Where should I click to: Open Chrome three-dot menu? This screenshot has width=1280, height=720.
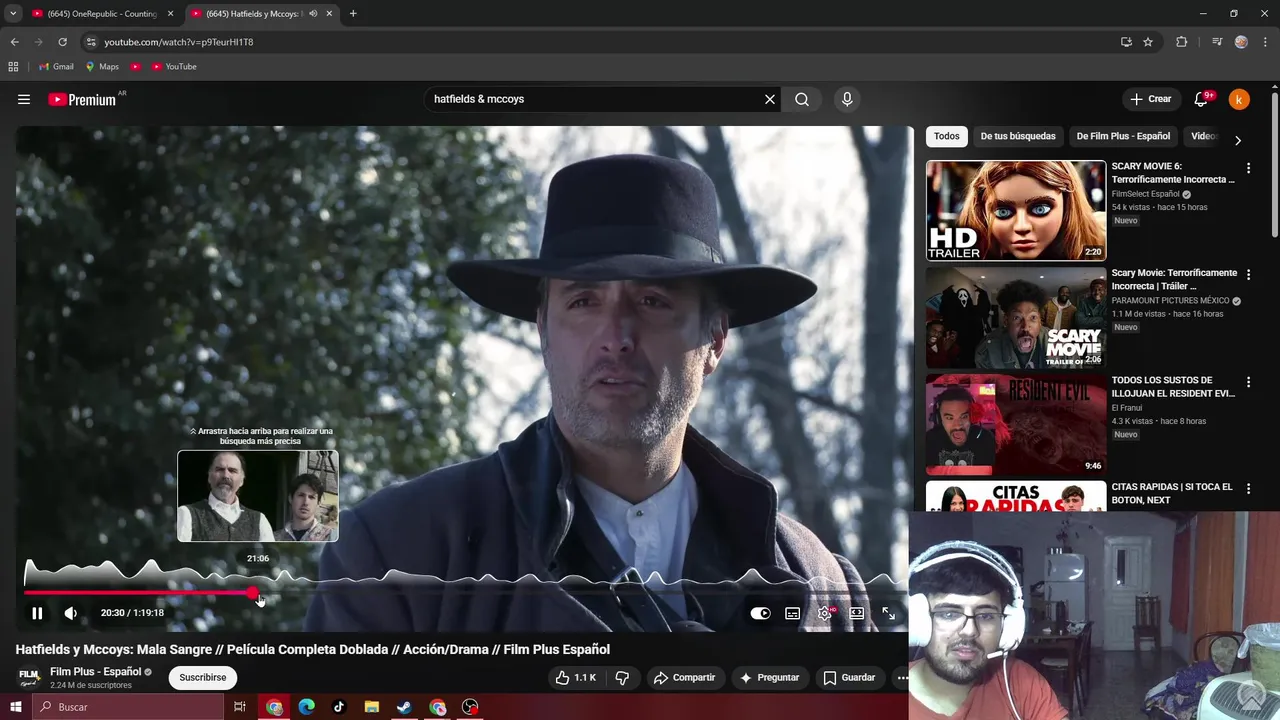tap(1266, 42)
